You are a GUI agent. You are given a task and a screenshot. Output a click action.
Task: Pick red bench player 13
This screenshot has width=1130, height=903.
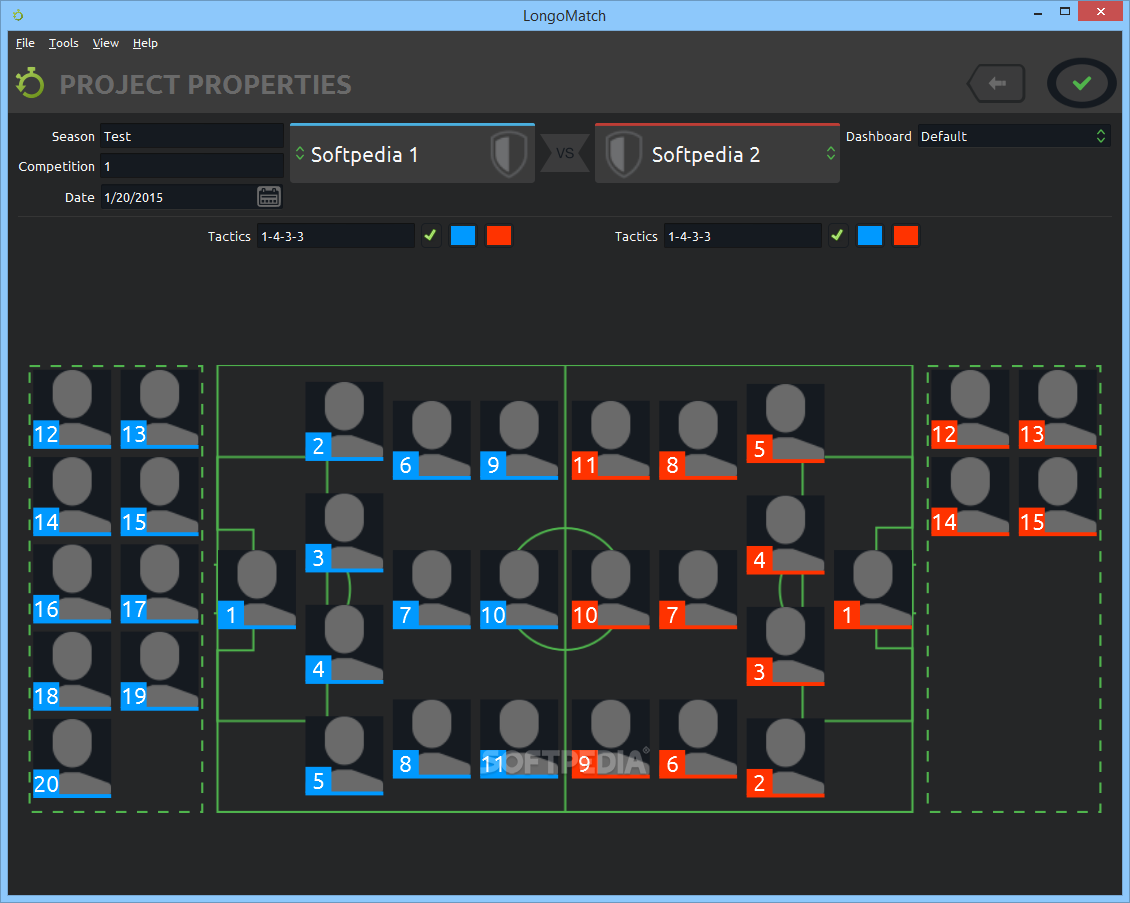tap(1057, 409)
